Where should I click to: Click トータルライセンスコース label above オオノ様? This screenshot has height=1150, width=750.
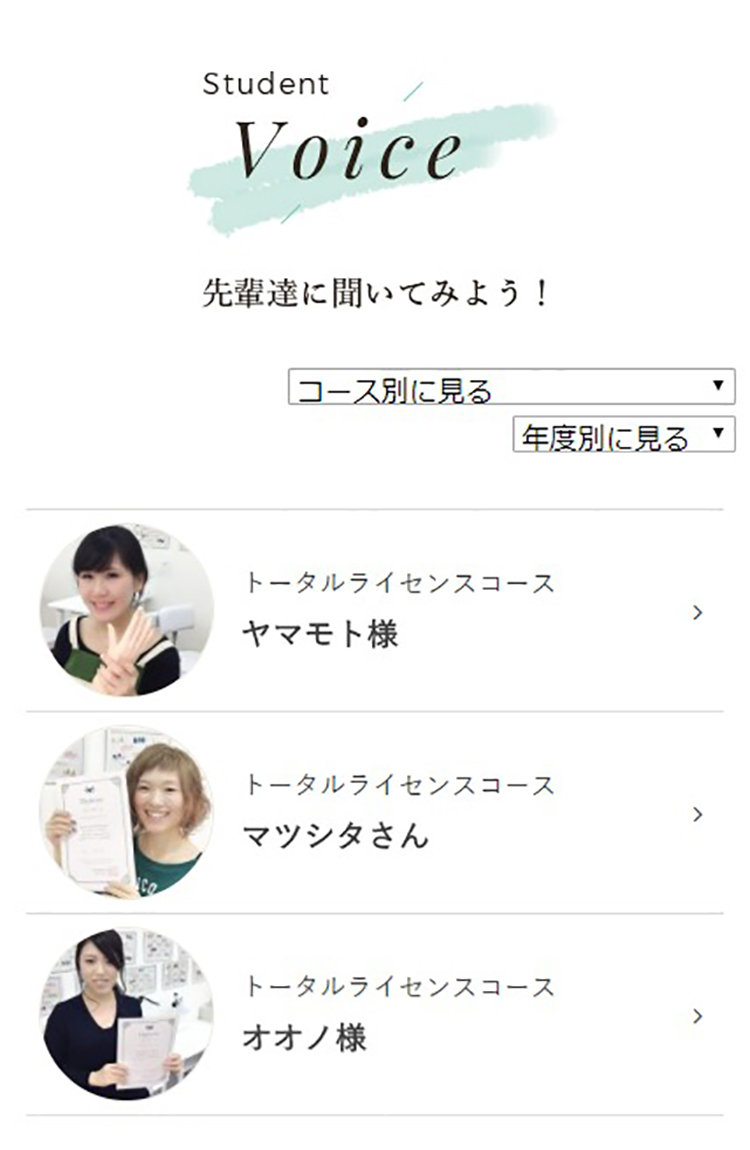tap(399, 986)
